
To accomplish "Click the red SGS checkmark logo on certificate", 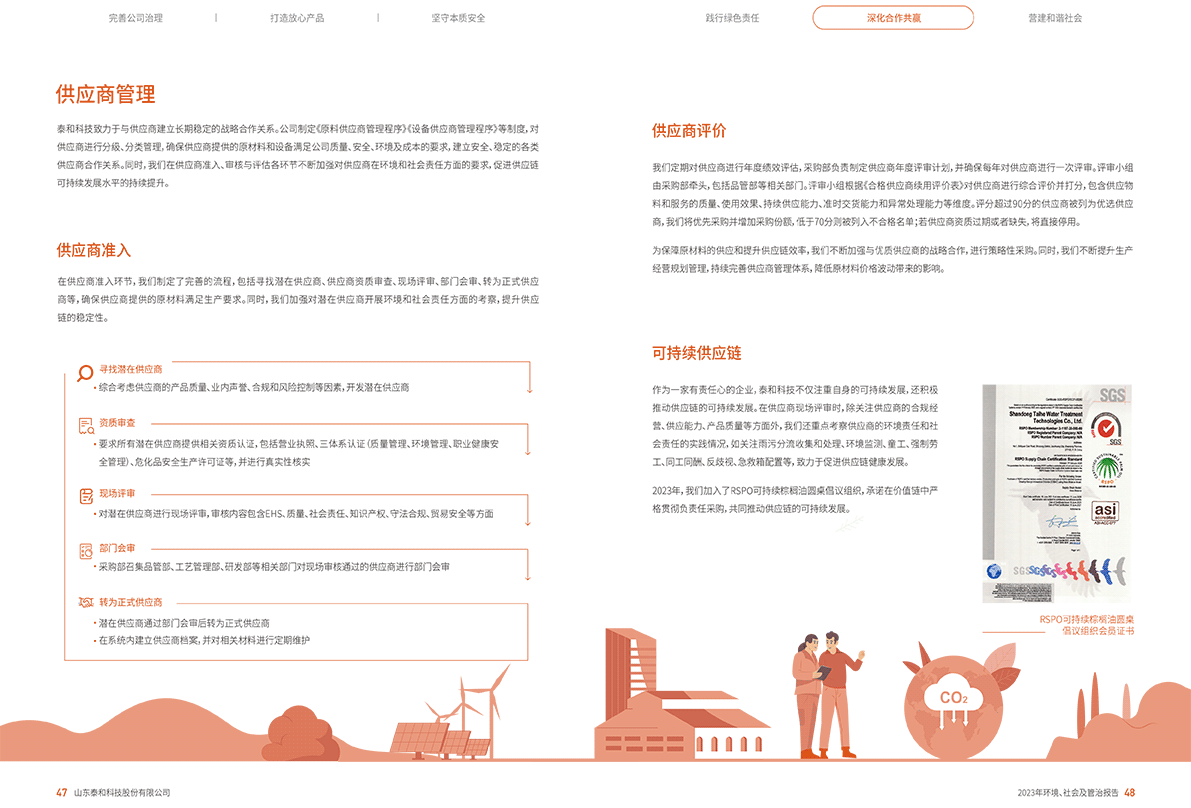I will tap(1113, 427).
